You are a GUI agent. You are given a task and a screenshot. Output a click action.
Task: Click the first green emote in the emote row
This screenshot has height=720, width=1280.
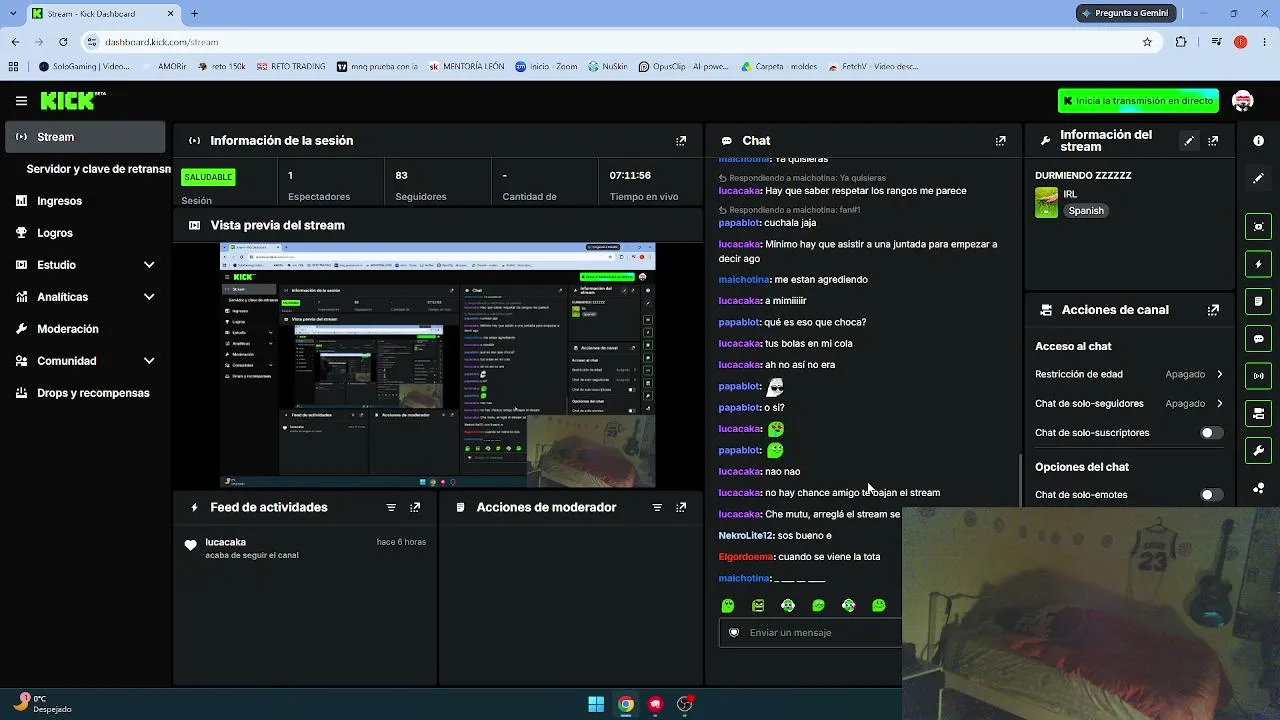coord(728,605)
